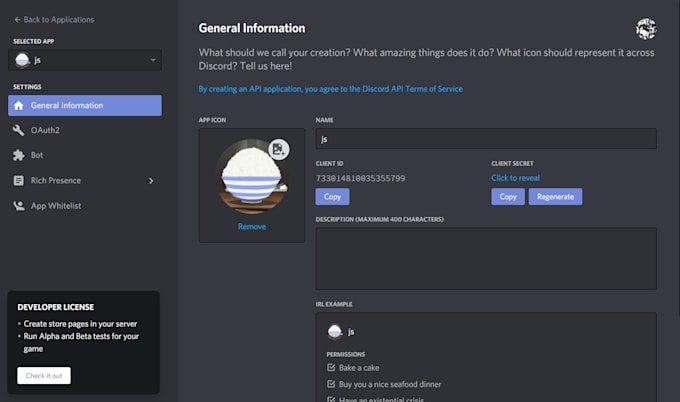Click the Check it out button
The height and width of the screenshot is (402, 680).
tap(44, 376)
